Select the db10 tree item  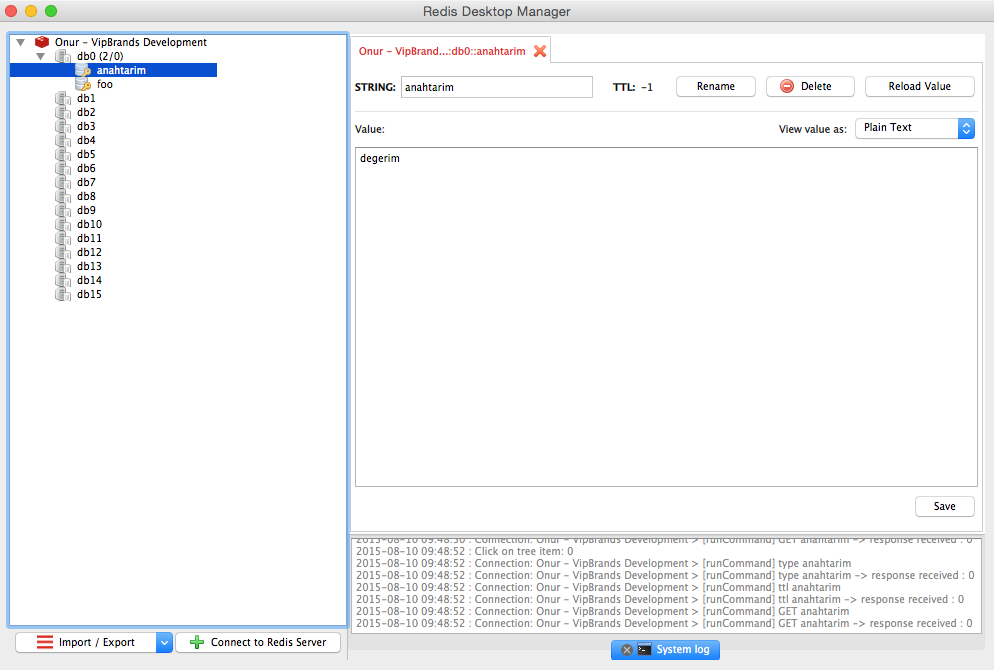(89, 224)
